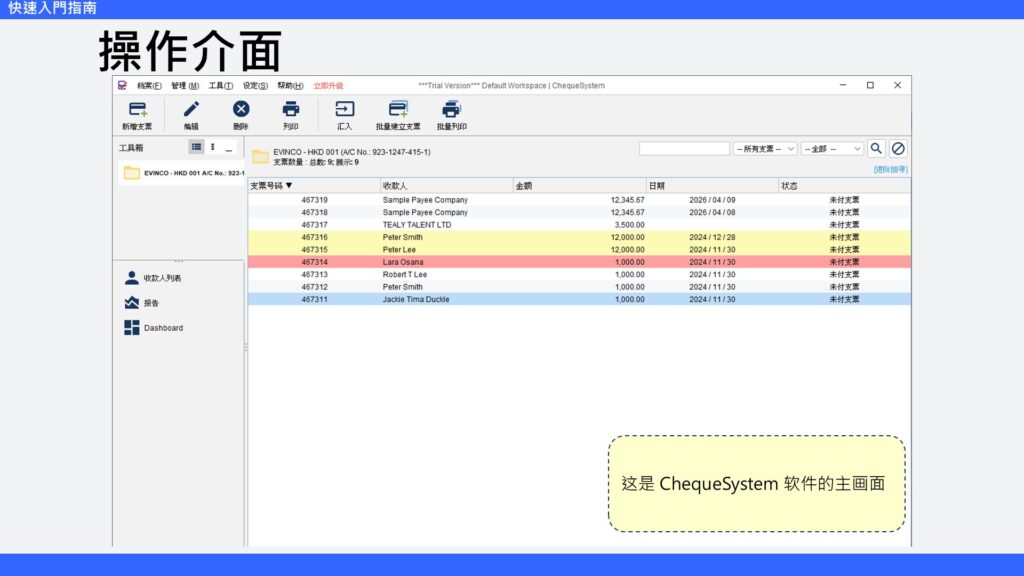Select cheque 467319 row
This screenshot has width=1024, height=576.
pyautogui.click(x=579, y=200)
